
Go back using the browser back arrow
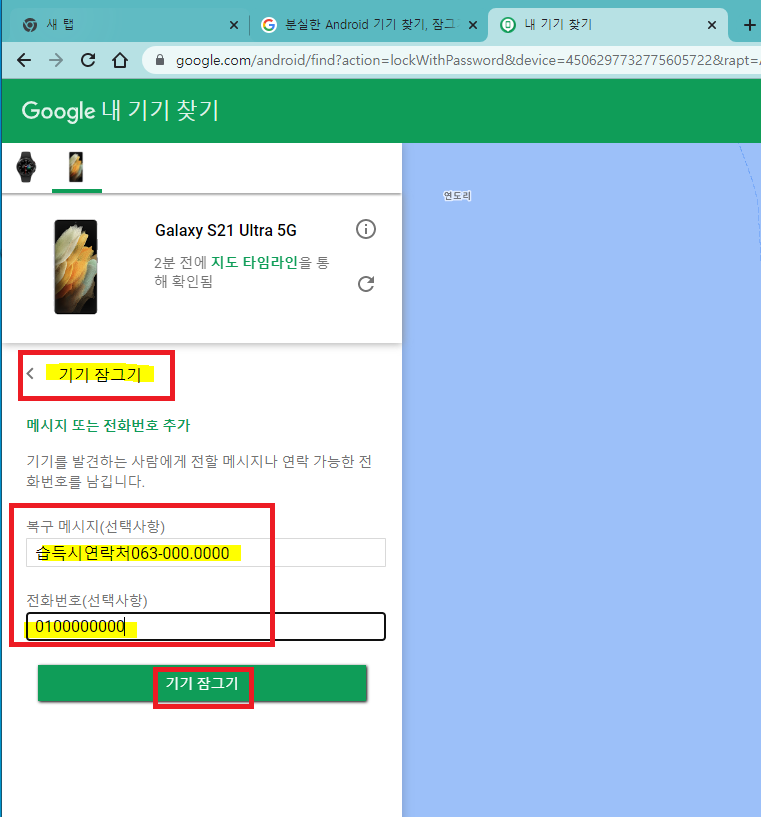tap(24, 60)
